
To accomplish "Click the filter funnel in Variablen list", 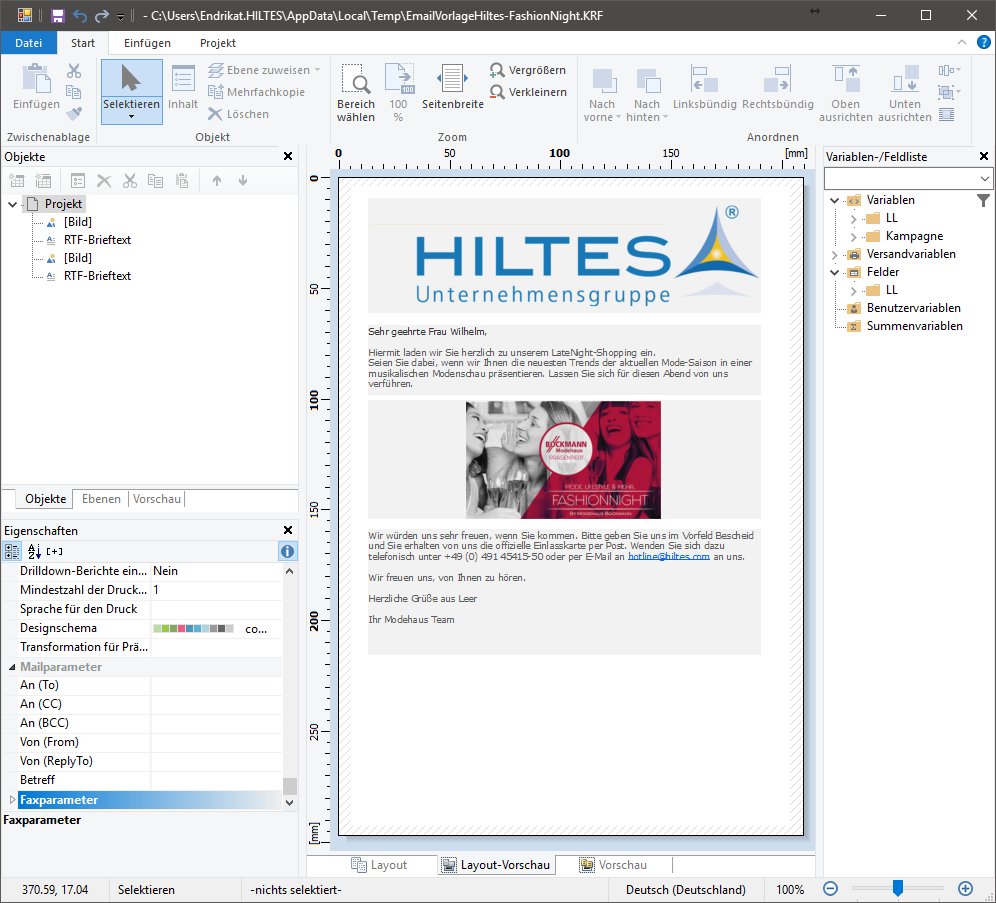I will click(983, 200).
